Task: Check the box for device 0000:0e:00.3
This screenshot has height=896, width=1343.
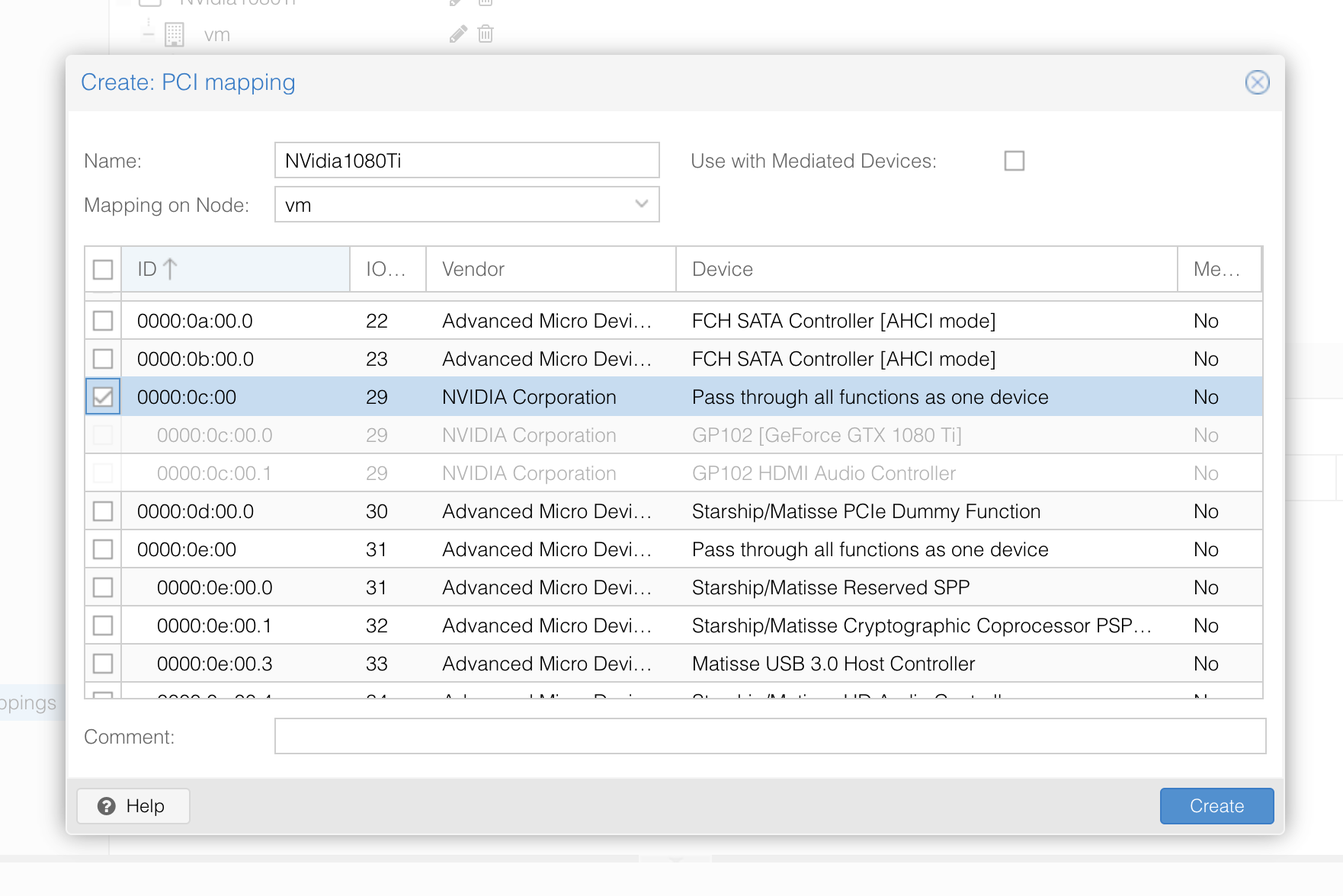Action: [x=103, y=664]
